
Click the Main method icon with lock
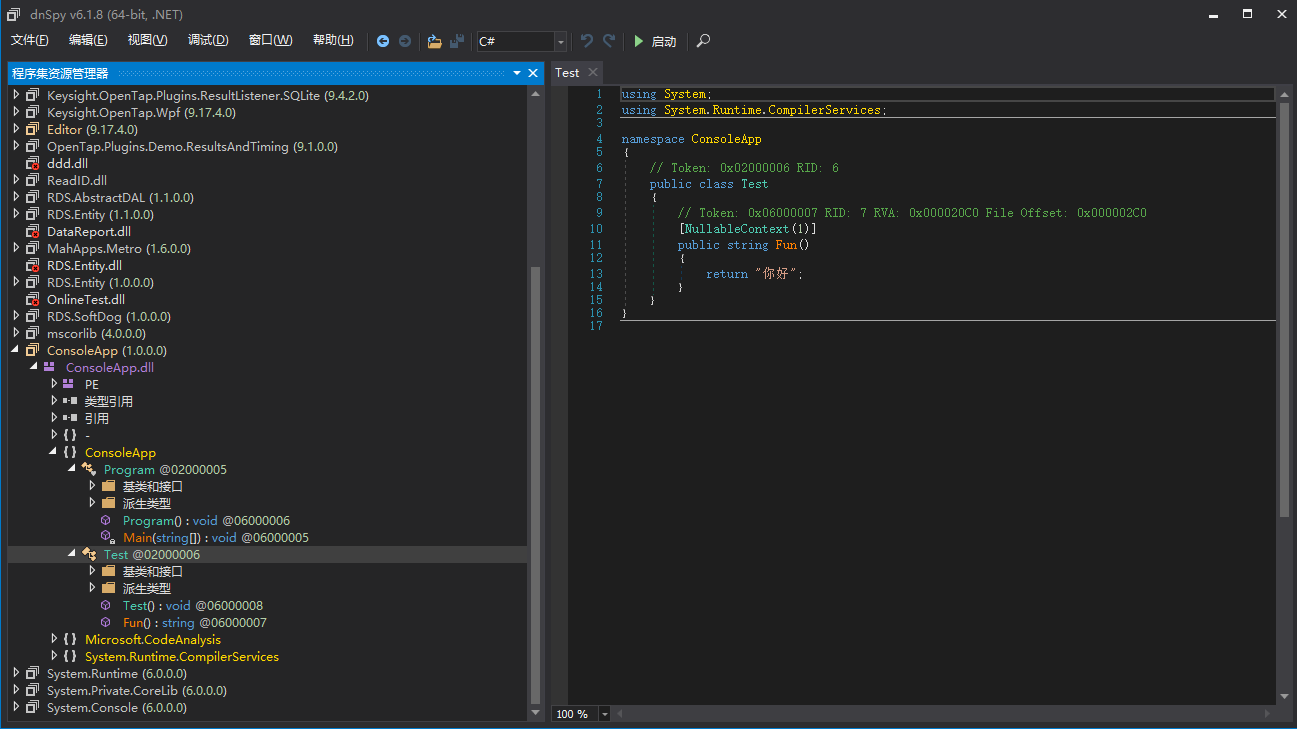click(107, 537)
